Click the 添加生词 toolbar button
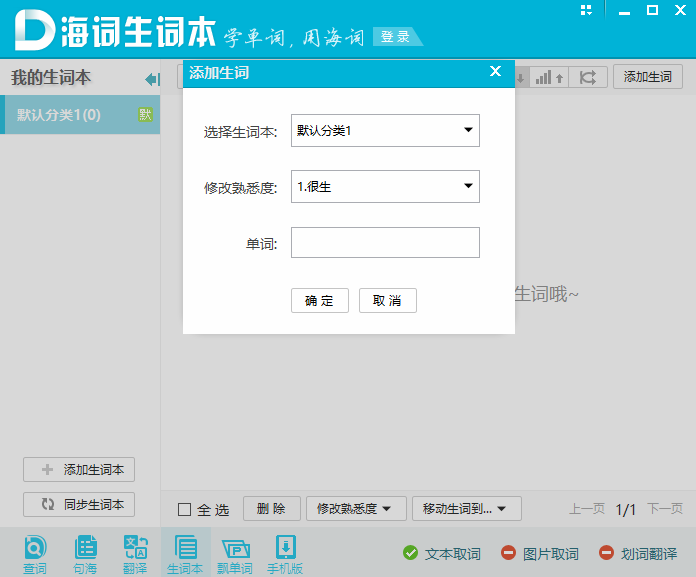Viewport: 696px width, 577px height. [648, 77]
